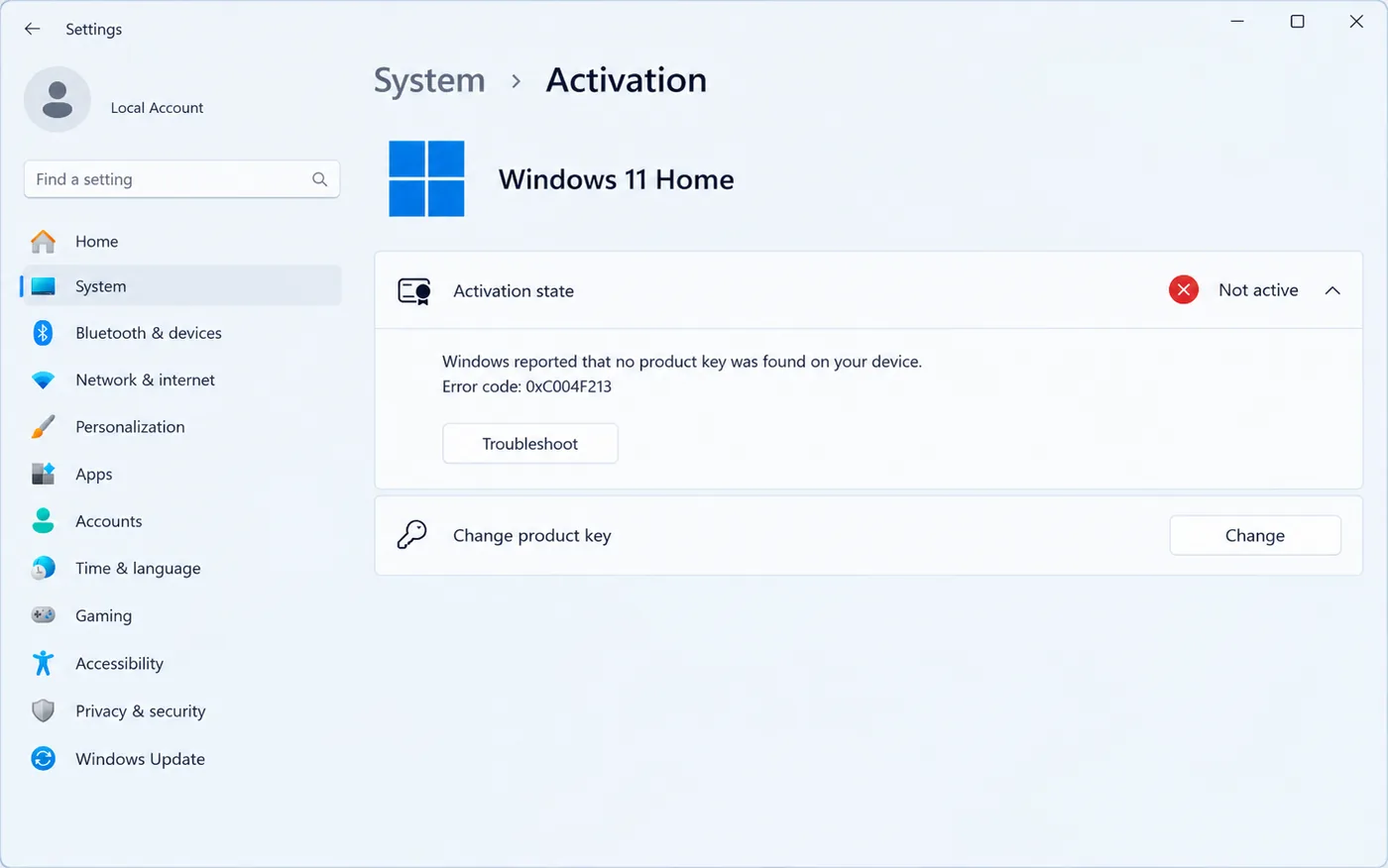Click the Settings window title
The height and width of the screenshot is (868, 1388).
coord(93,29)
